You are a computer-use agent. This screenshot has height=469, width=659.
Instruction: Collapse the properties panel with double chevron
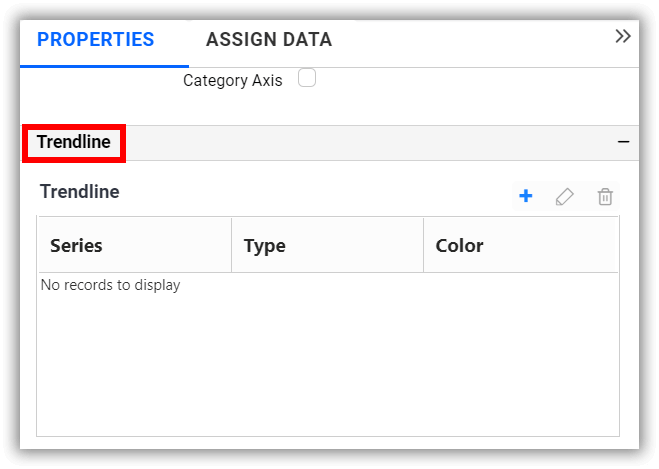[623, 37]
